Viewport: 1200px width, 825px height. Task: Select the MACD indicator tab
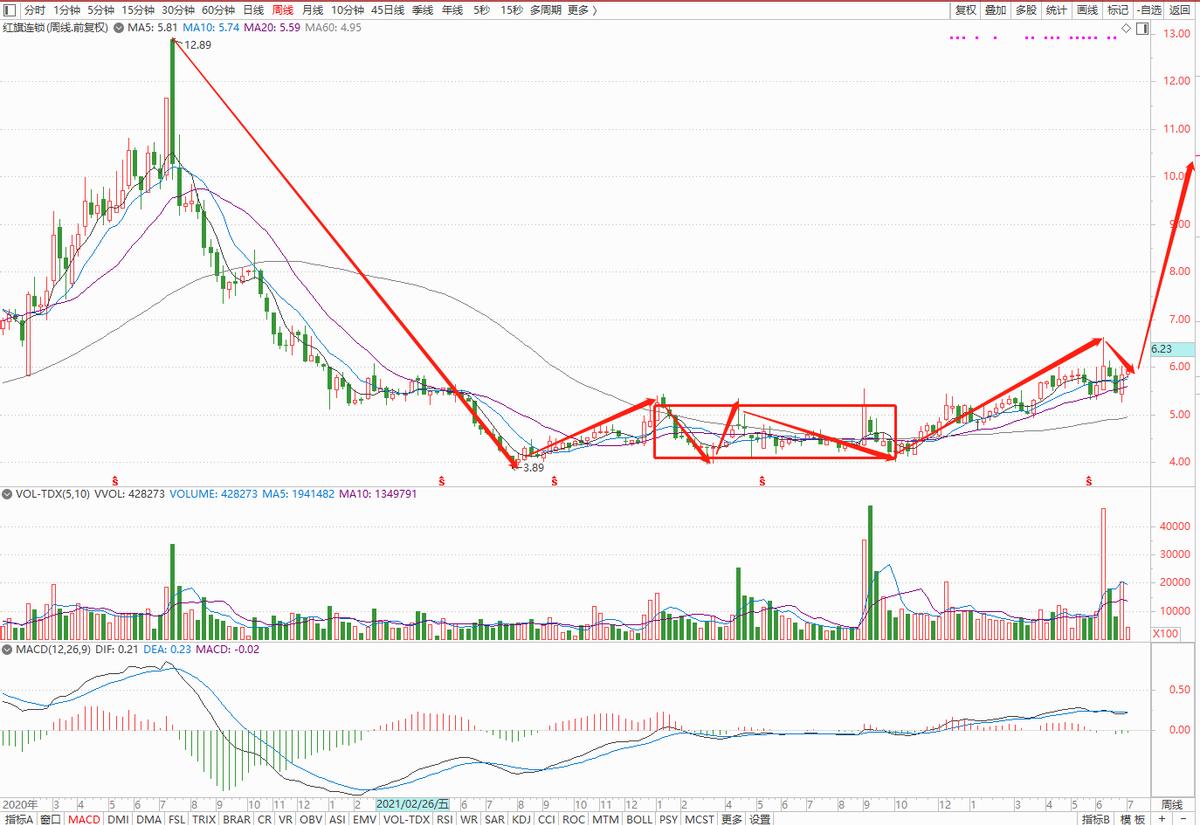tap(83, 819)
